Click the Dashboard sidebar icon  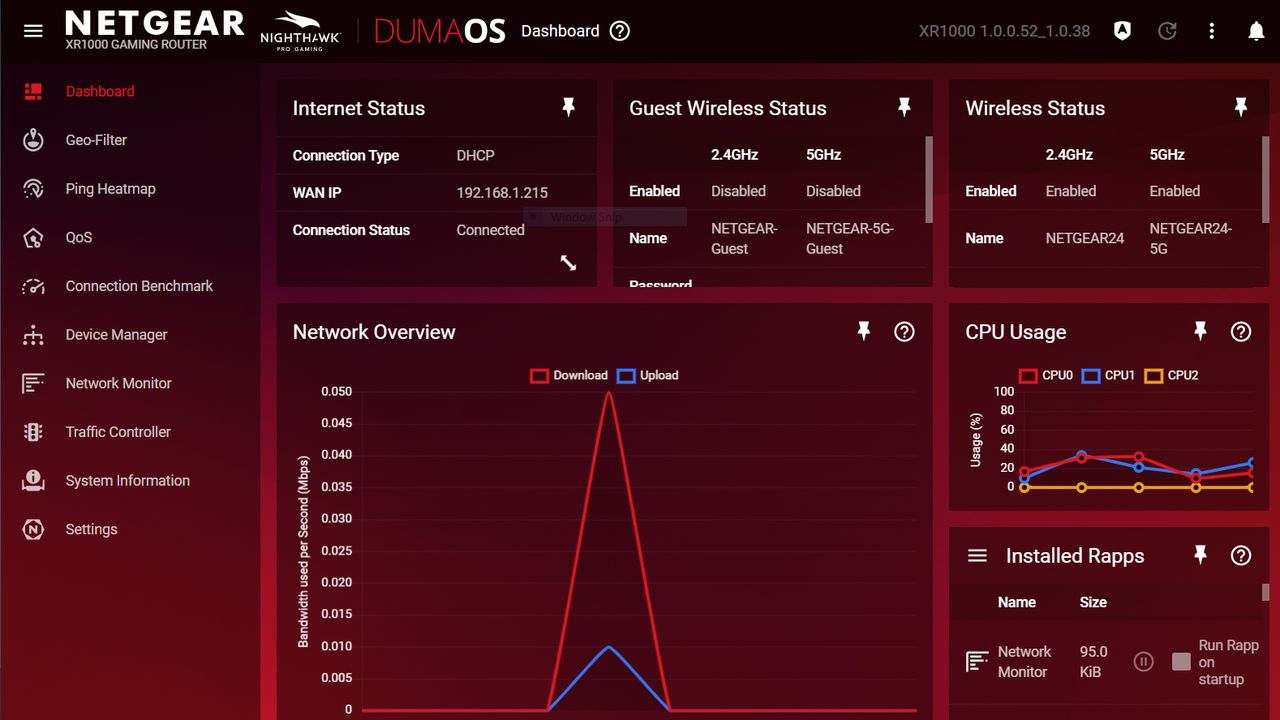(x=33, y=91)
